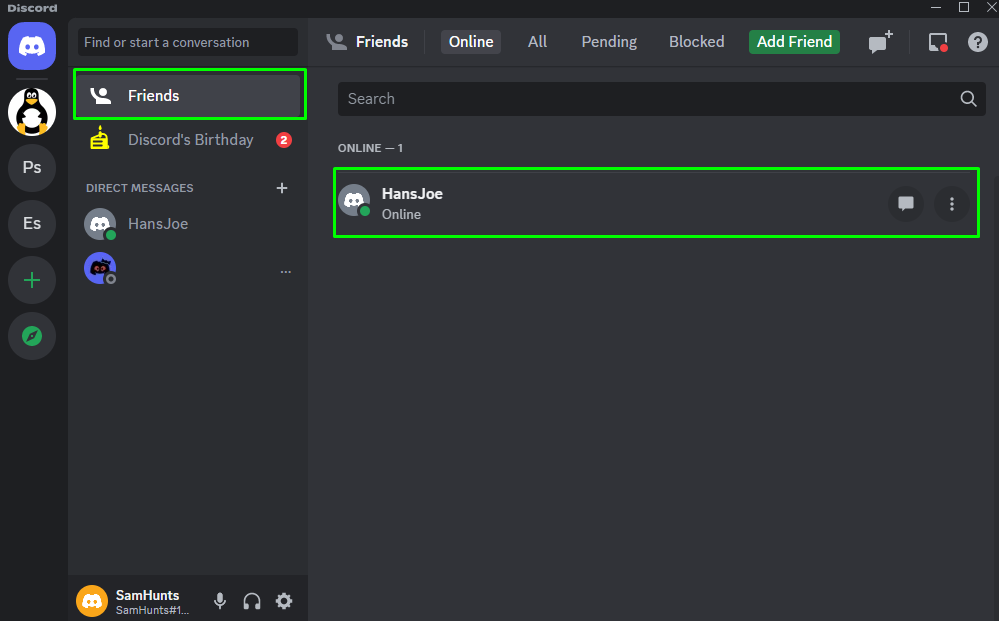Open the penguin avatar server
999x621 pixels.
(x=32, y=112)
